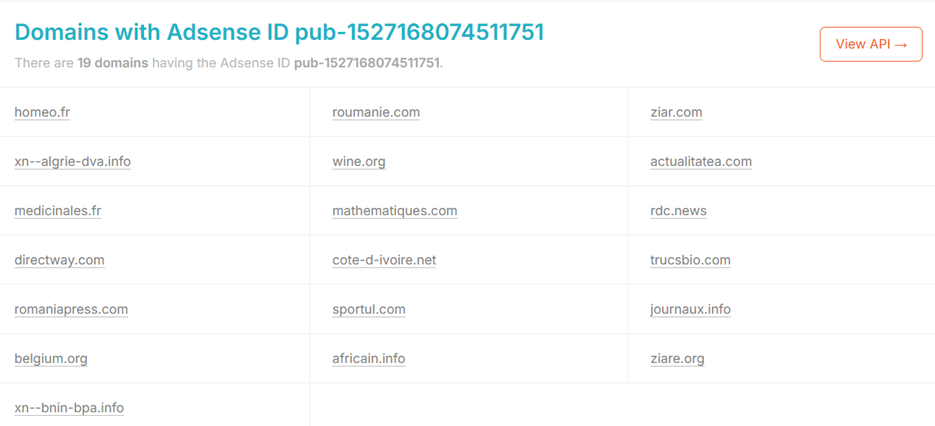Open the roumanie.com domain link

coord(376,112)
